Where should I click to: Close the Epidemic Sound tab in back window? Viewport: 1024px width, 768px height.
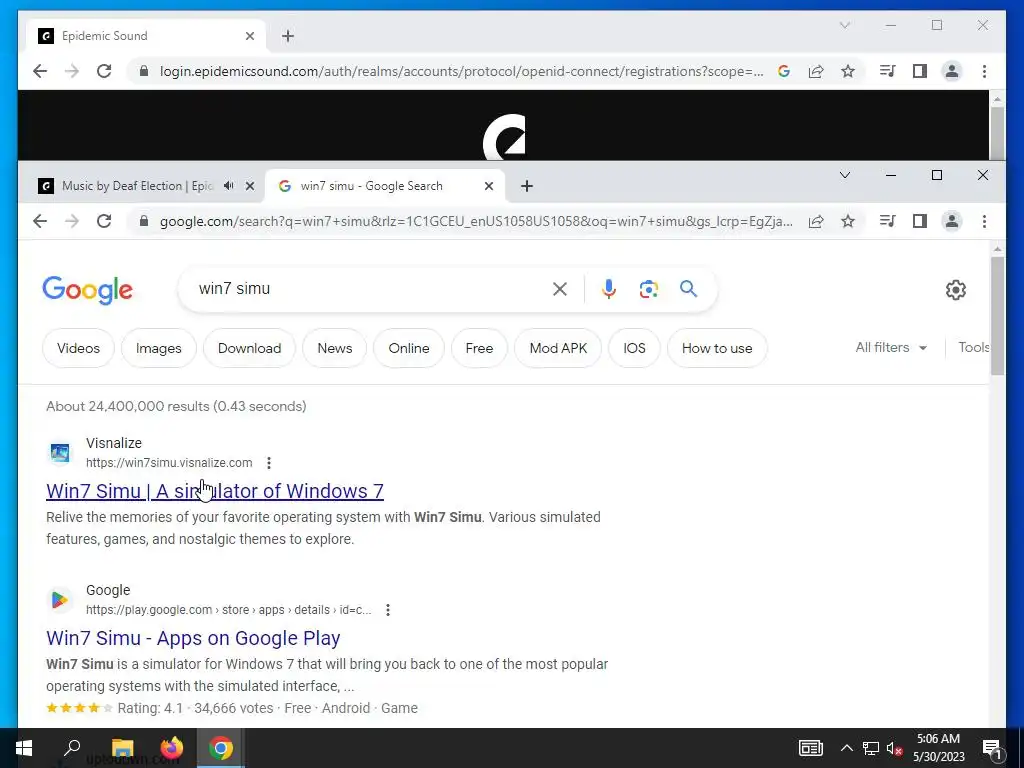(x=249, y=36)
